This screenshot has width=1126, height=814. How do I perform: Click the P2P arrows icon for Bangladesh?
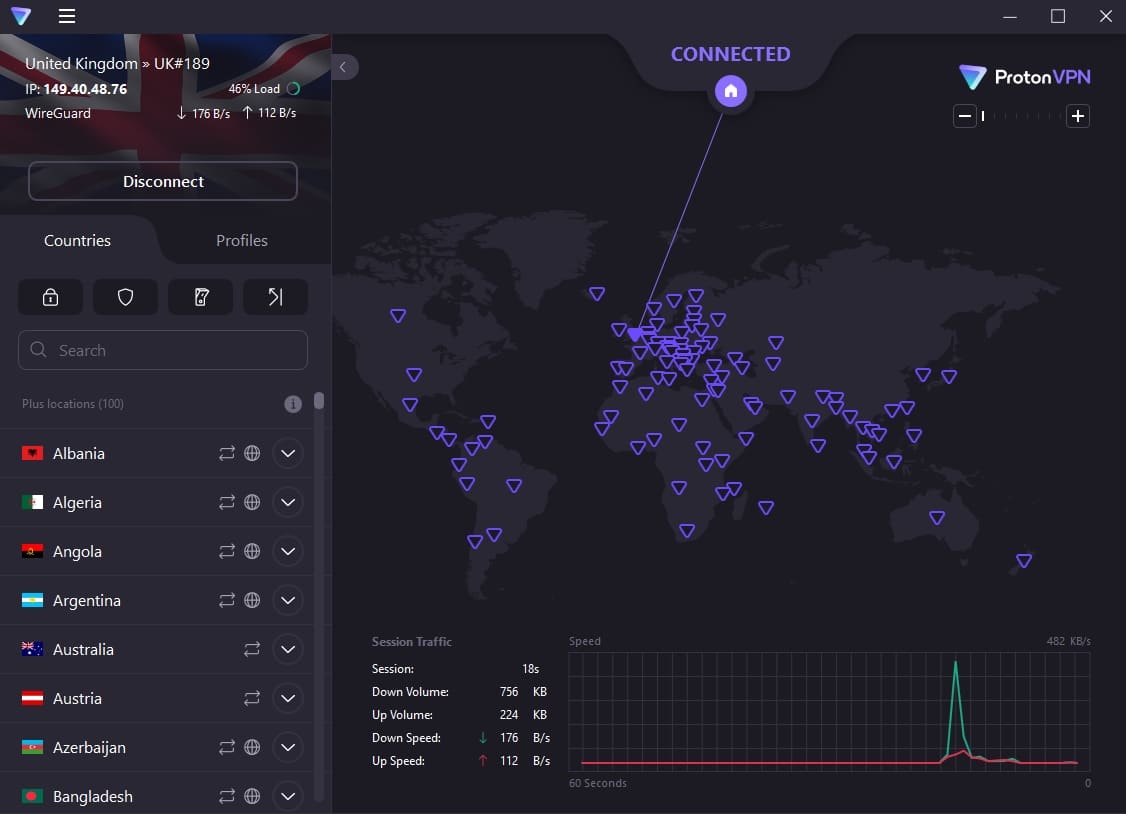pyautogui.click(x=227, y=796)
